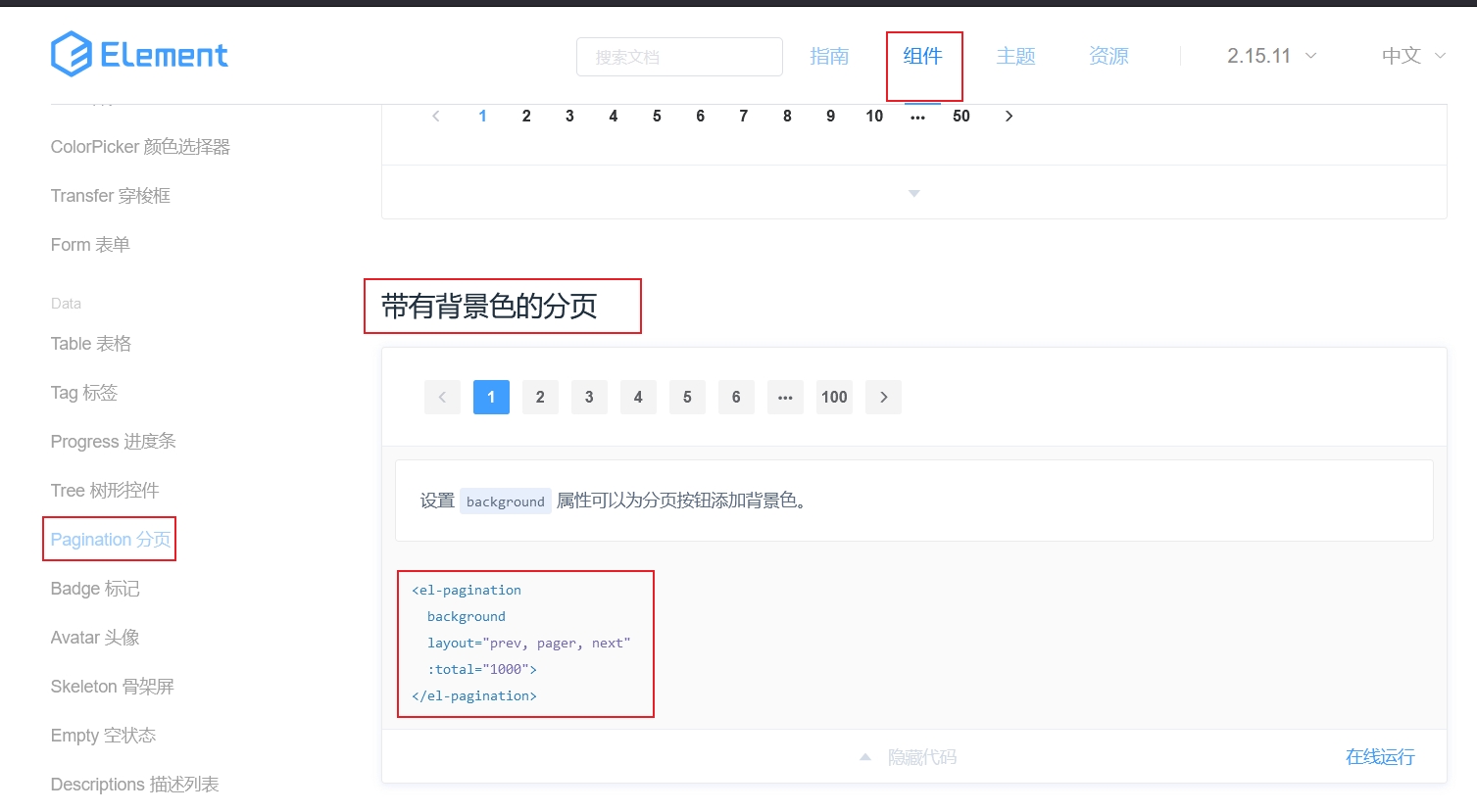The height and width of the screenshot is (812, 1477).
Task: Click next page arrow in background pagination
Action: (883, 397)
